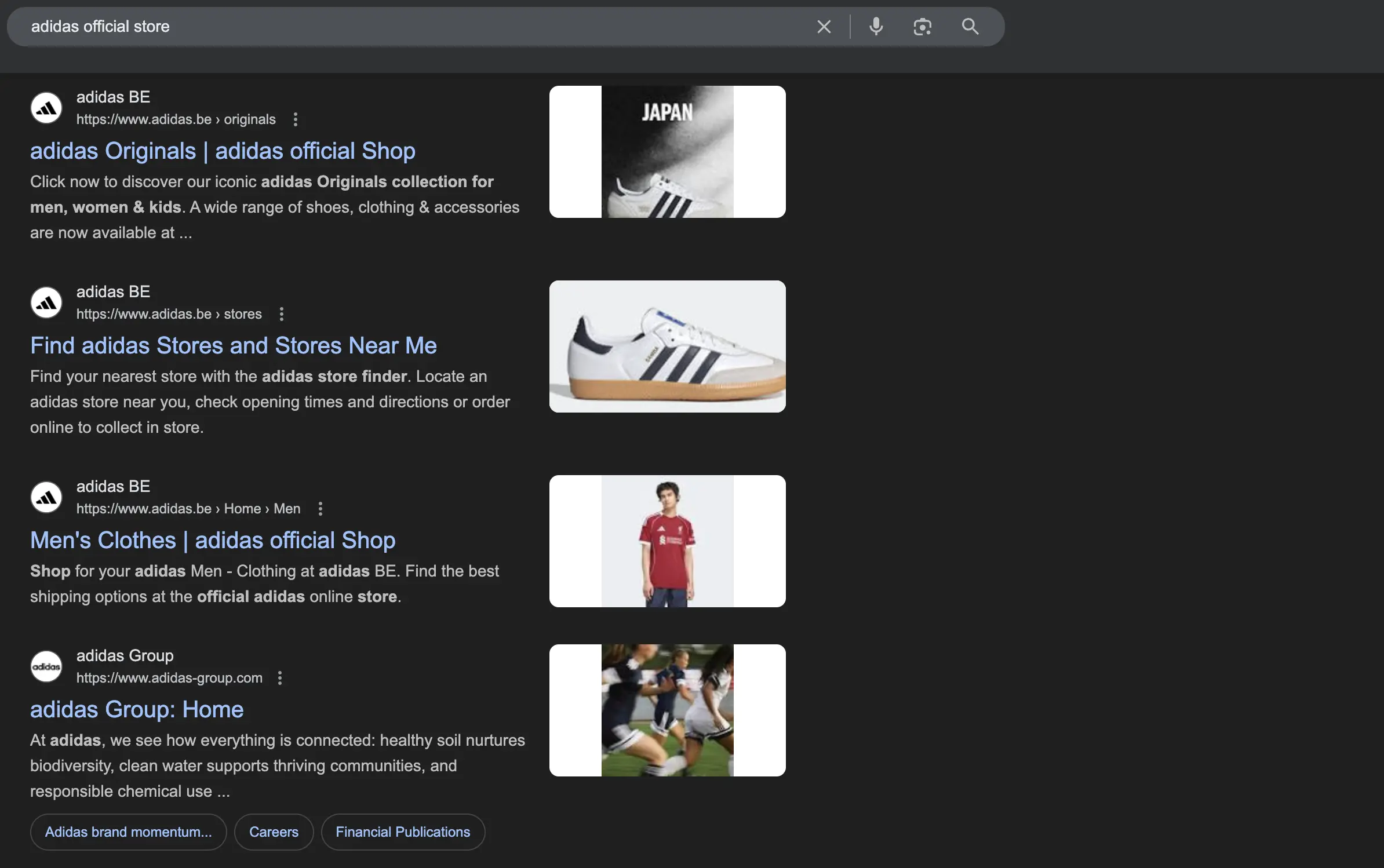The height and width of the screenshot is (868, 1384).
Task: Open adidas Originals | adidas official Shop link
Action: [x=223, y=151]
